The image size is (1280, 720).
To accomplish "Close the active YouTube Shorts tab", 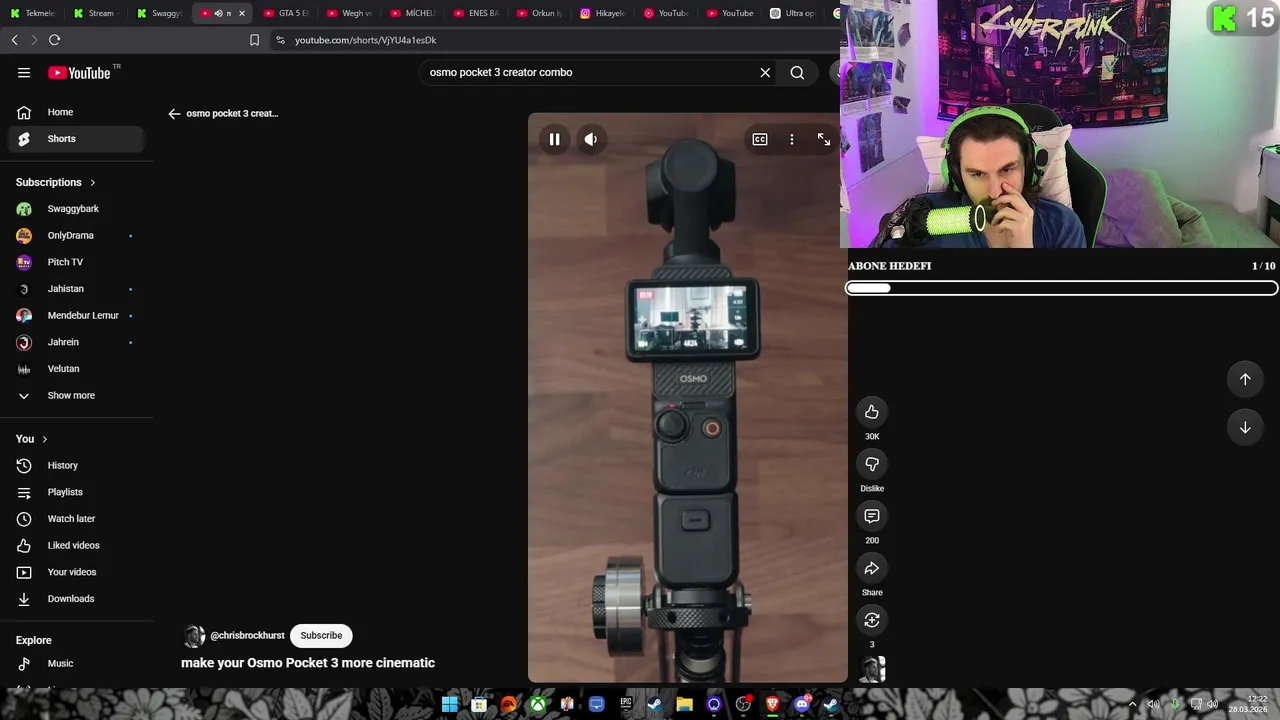I will 241,13.
